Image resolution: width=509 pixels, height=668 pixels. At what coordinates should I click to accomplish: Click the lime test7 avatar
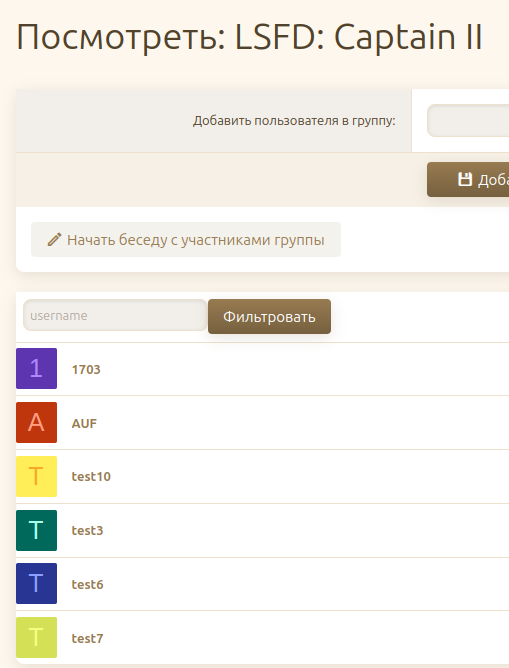[36, 637]
